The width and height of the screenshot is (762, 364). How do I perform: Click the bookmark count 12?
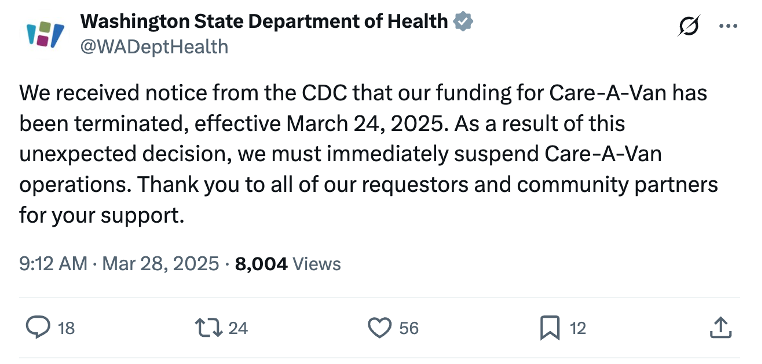click(577, 329)
